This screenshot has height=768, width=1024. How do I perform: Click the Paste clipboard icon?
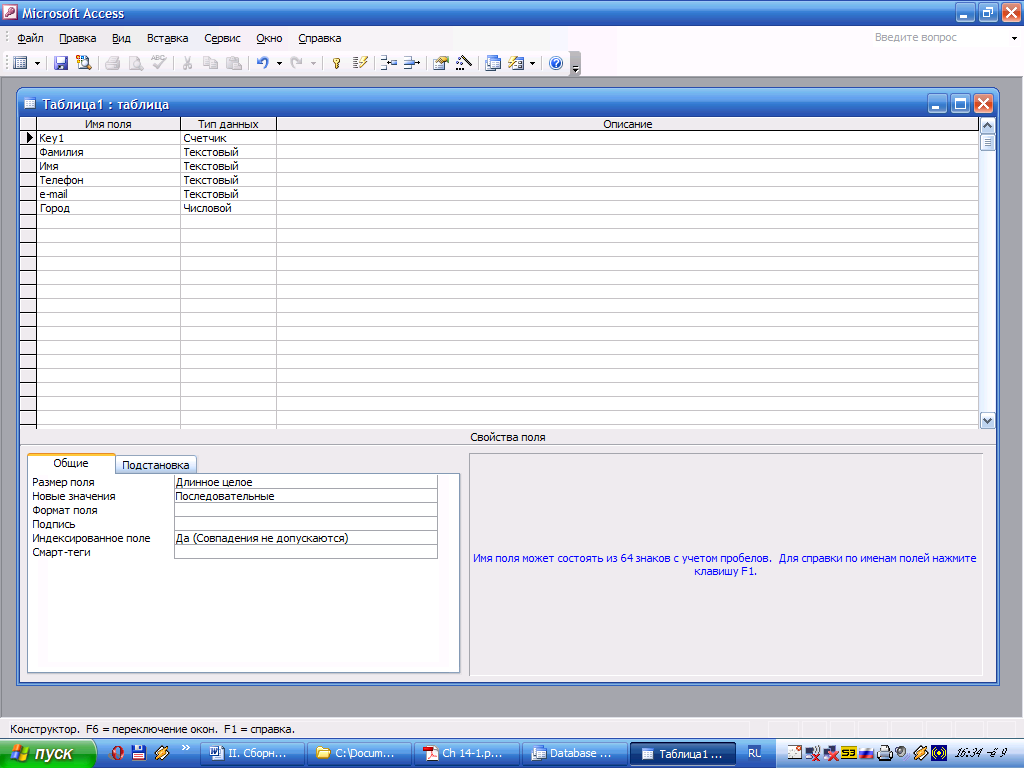(233, 63)
